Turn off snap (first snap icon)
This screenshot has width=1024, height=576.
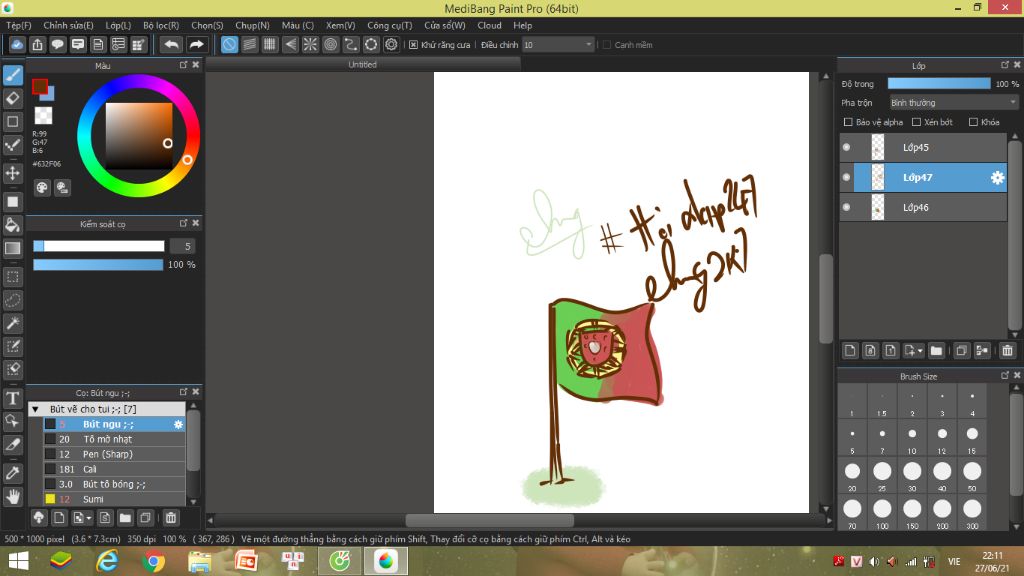pyautogui.click(x=229, y=44)
